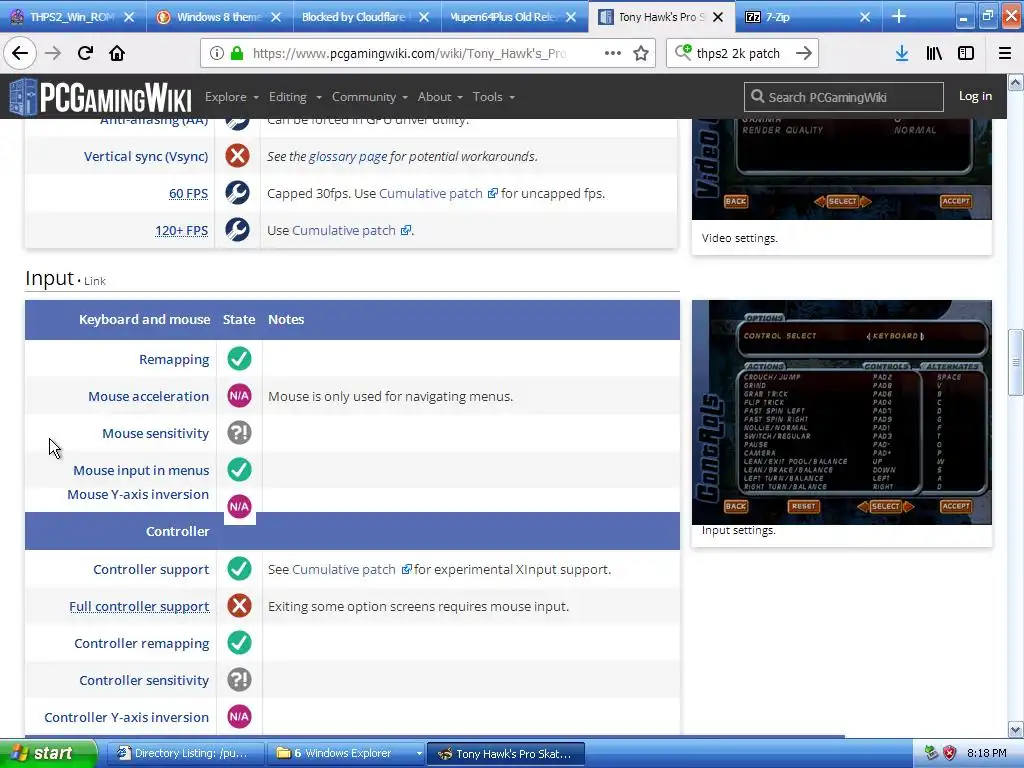This screenshot has height=768, width=1024.
Task: Click the security shield tray icon
Action: coord(949,753)
